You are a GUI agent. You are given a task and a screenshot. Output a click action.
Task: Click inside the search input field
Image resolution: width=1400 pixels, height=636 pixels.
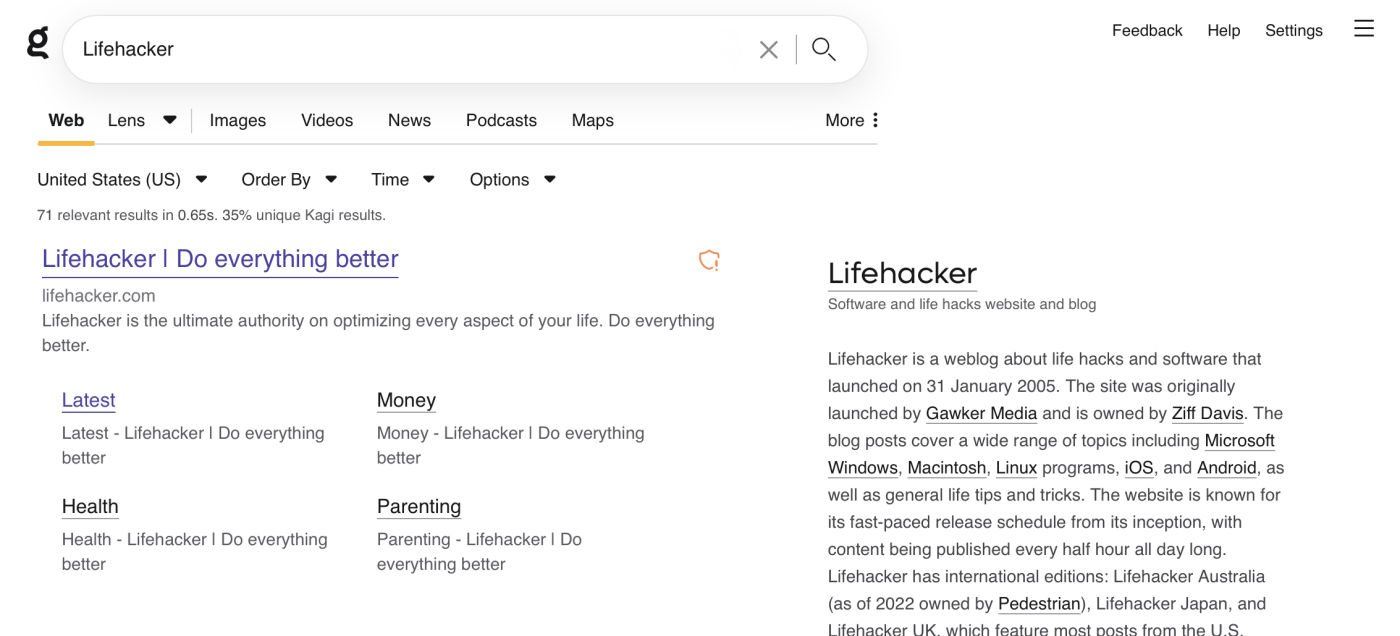400,48
